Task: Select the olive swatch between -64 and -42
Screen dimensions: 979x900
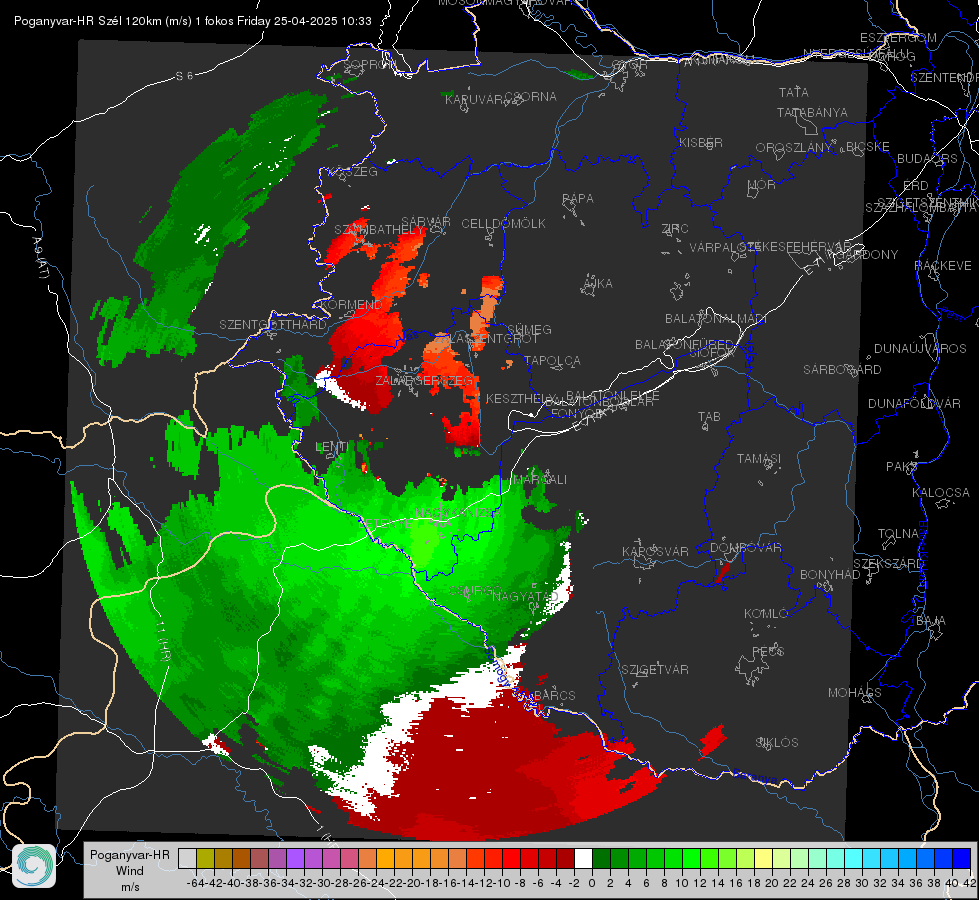Action: click(205, 858)
